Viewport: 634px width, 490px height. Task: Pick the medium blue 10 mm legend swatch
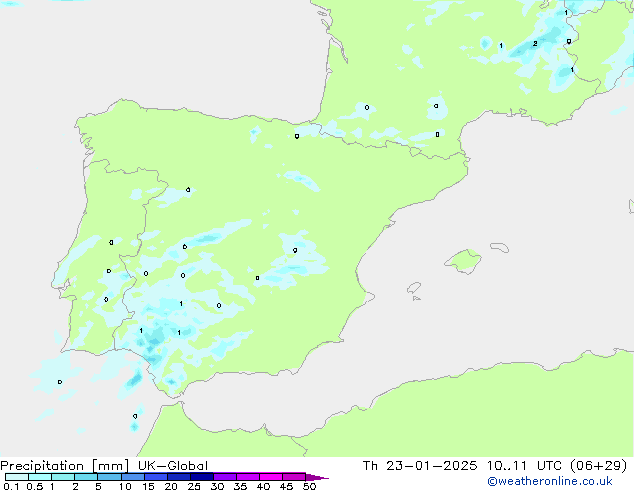132,477
